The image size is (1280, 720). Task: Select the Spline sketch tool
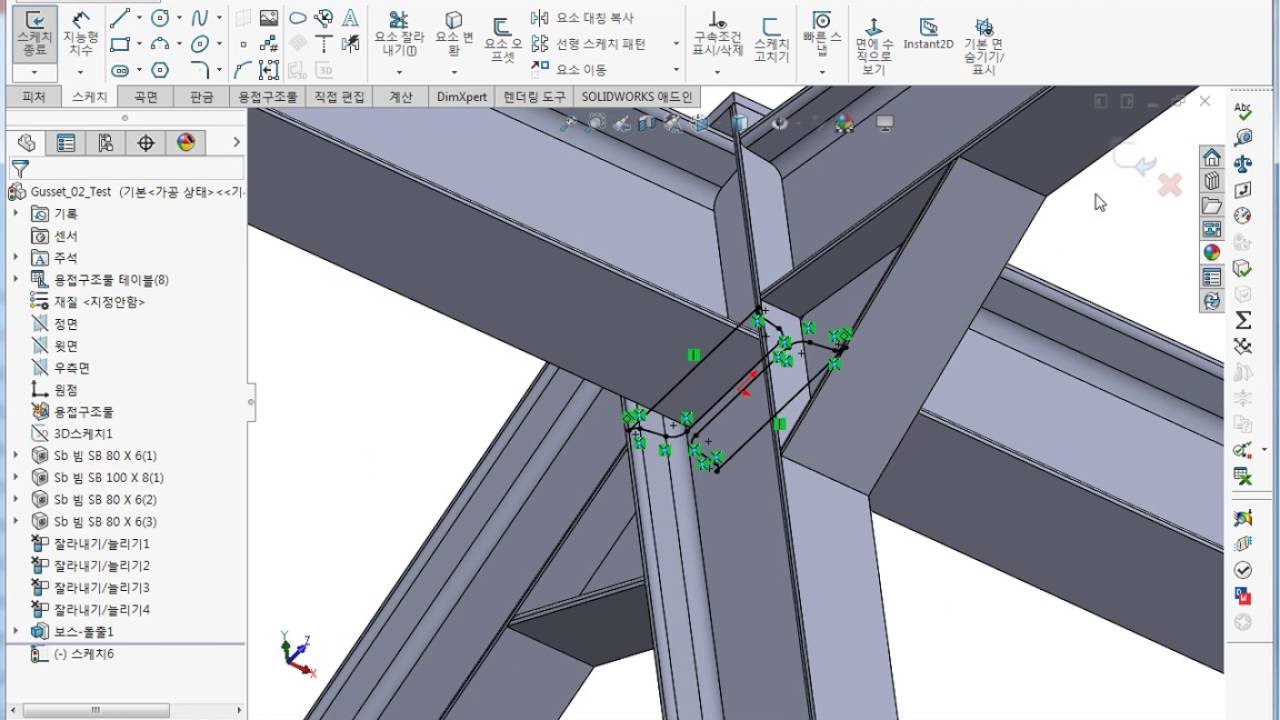coord(200,18)
